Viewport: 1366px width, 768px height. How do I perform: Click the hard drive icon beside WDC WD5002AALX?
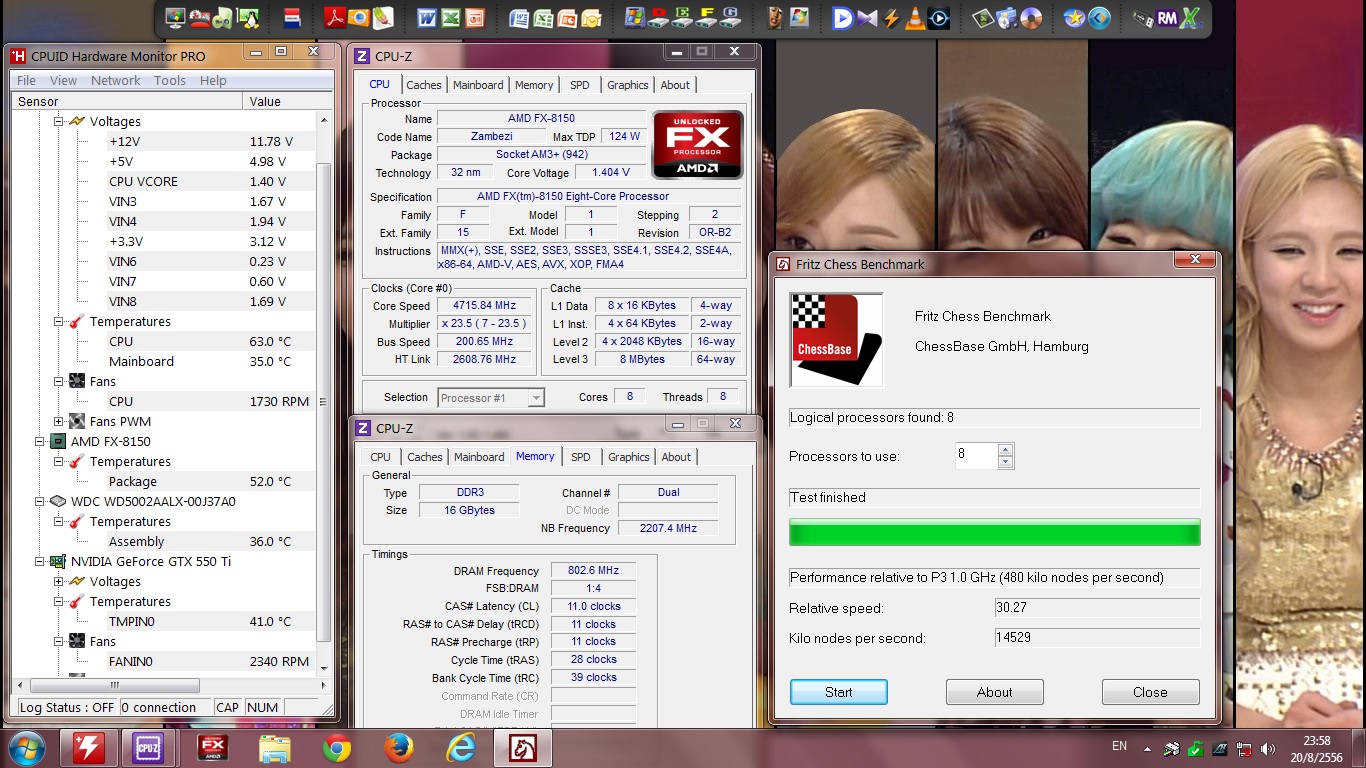pyautogui.click(x=58, y=501)
